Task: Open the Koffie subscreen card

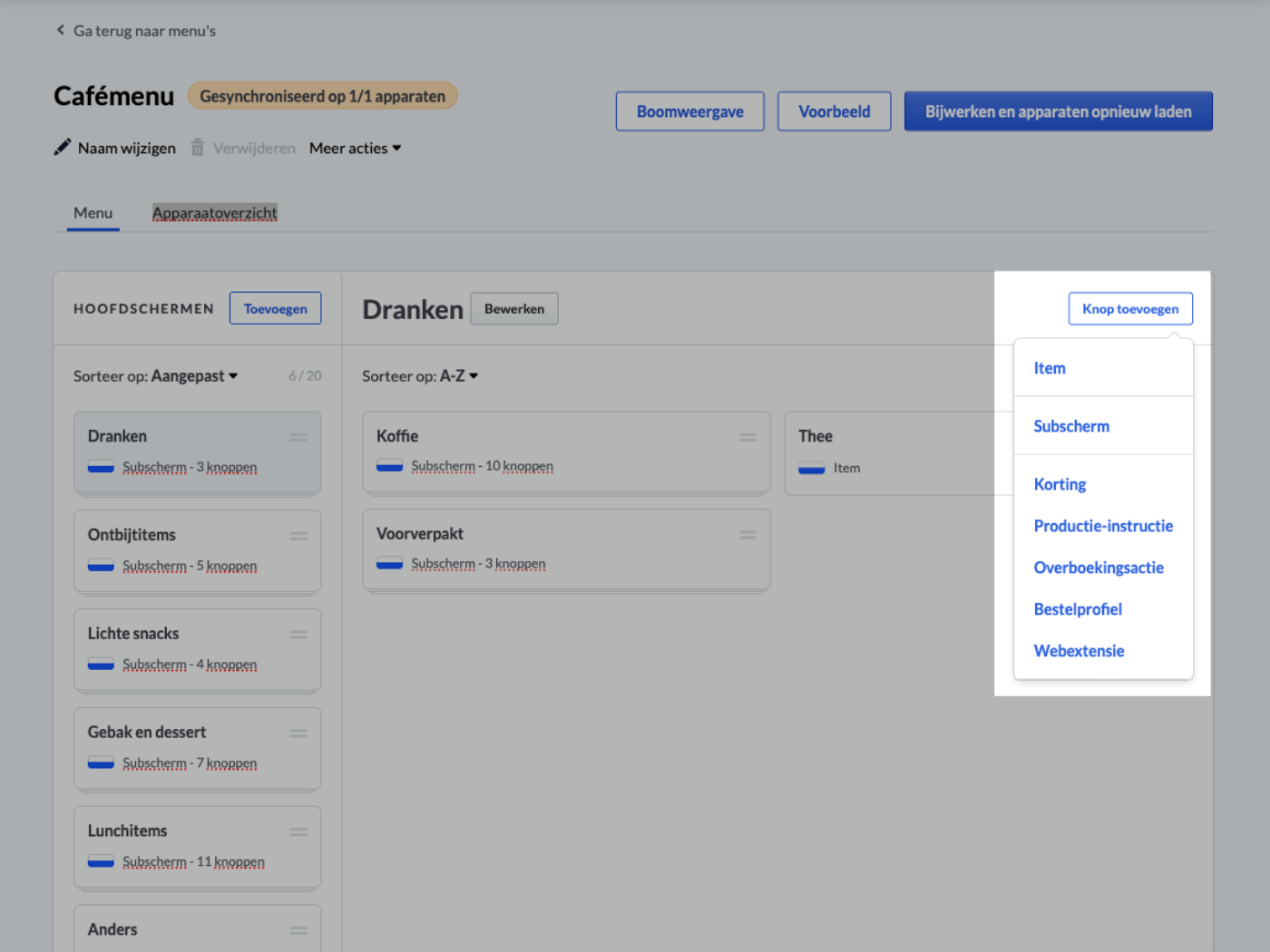Action: click(x=567, y=452)
